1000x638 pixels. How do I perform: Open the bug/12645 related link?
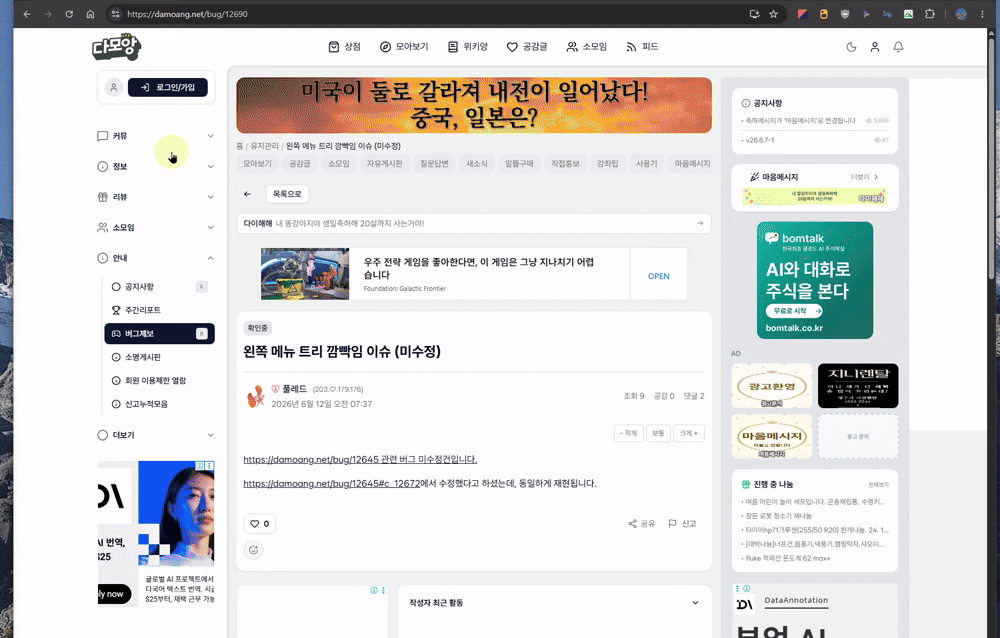360,459
